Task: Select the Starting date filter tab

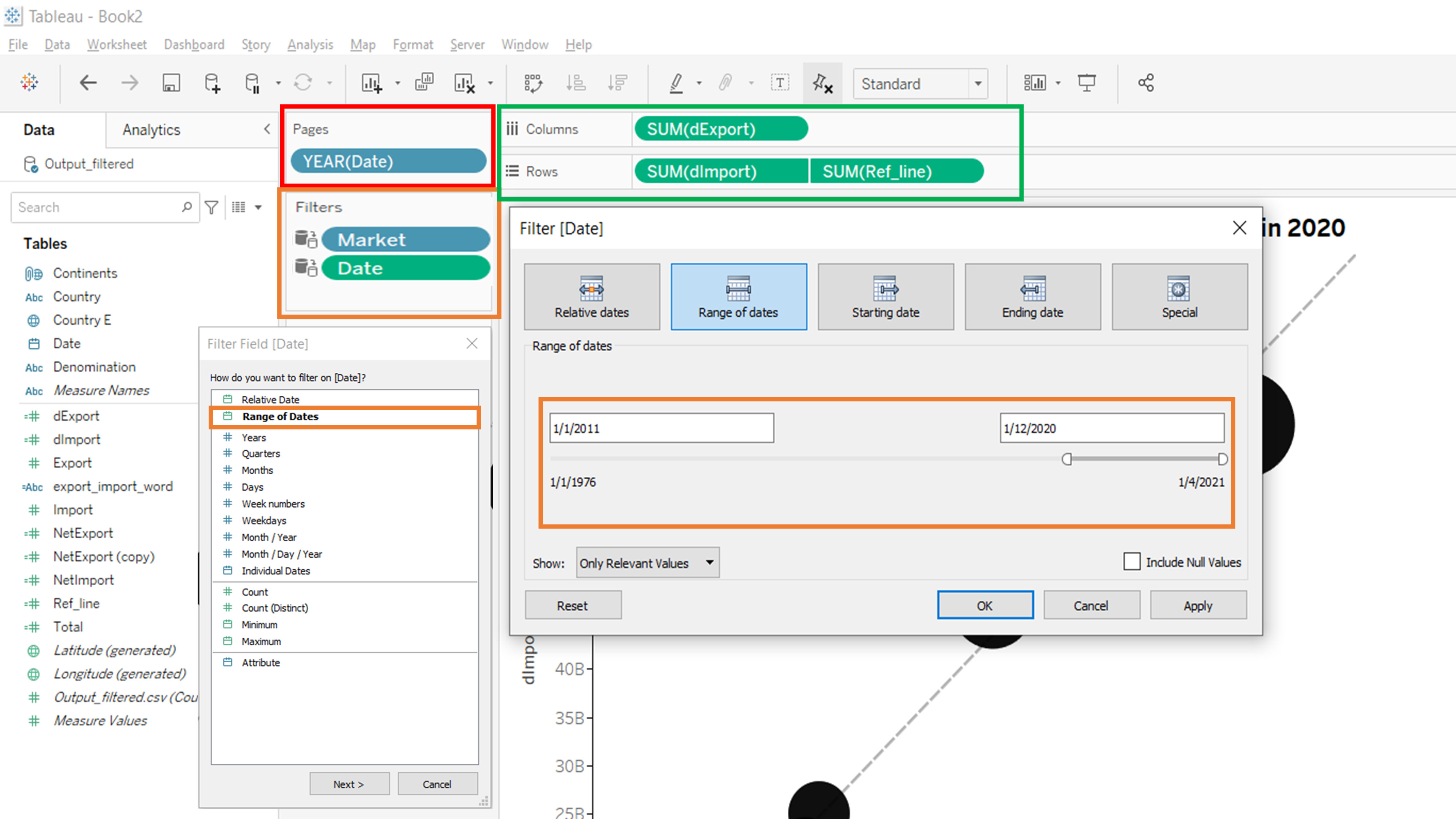Action: pos(885,294)
